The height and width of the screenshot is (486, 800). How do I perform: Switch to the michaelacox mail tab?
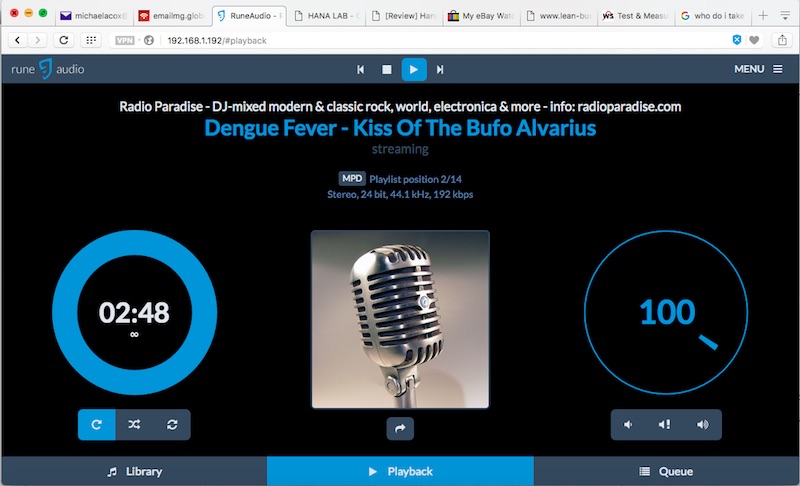(x=94, y=16)
